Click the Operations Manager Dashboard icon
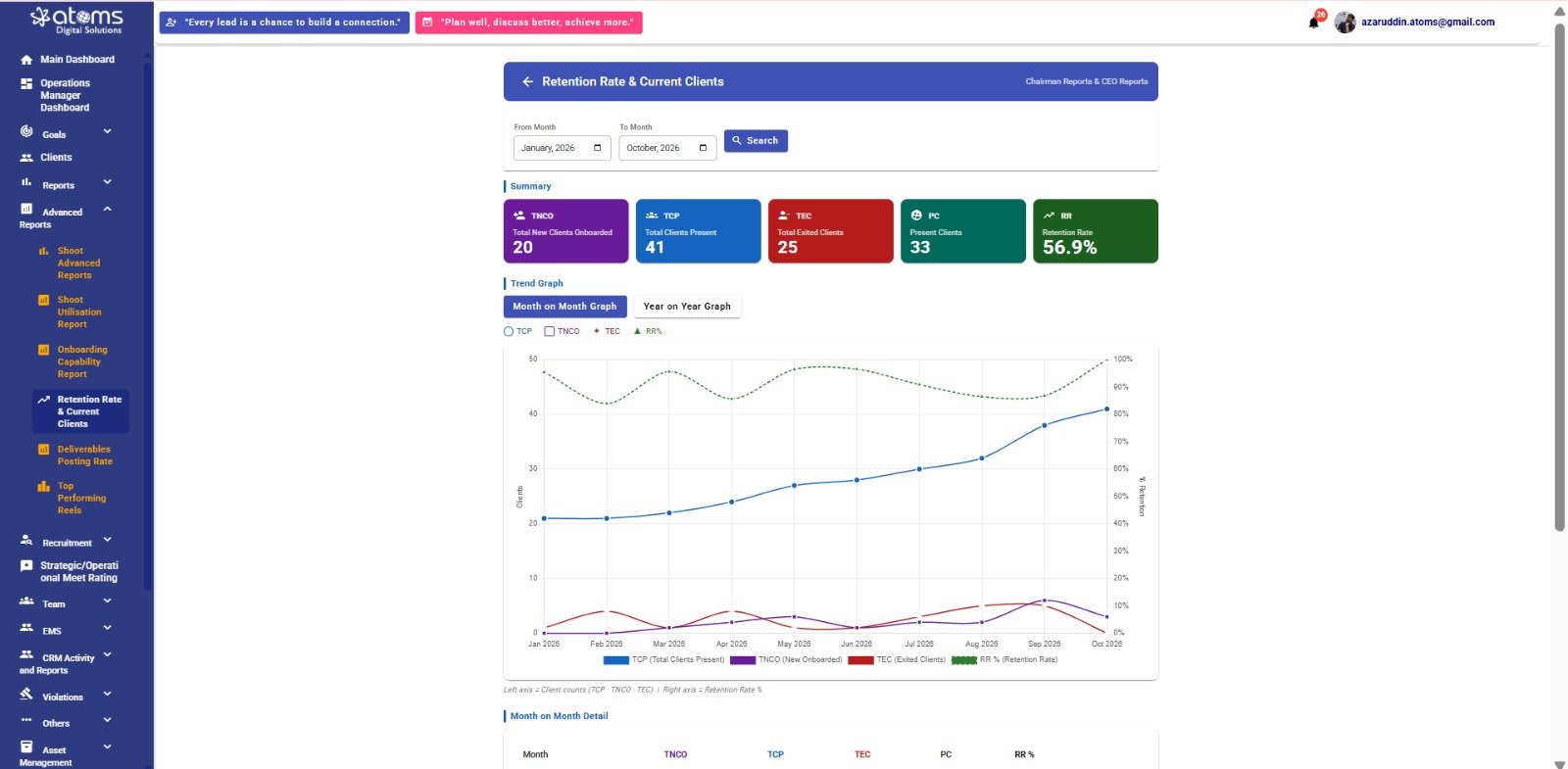 tap(26, 84)
